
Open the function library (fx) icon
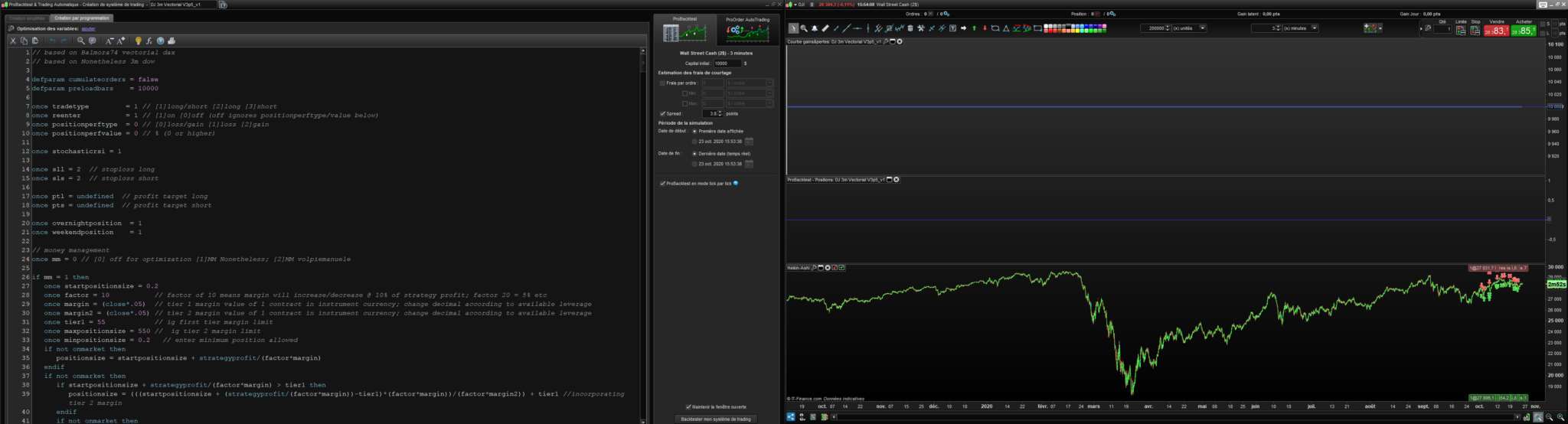[149, 41]
